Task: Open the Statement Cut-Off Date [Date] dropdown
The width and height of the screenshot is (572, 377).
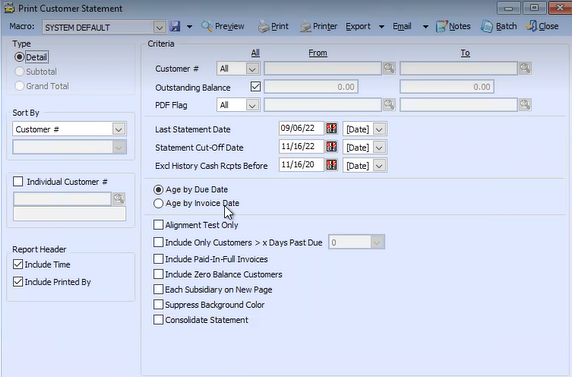Action: point(379,147)
